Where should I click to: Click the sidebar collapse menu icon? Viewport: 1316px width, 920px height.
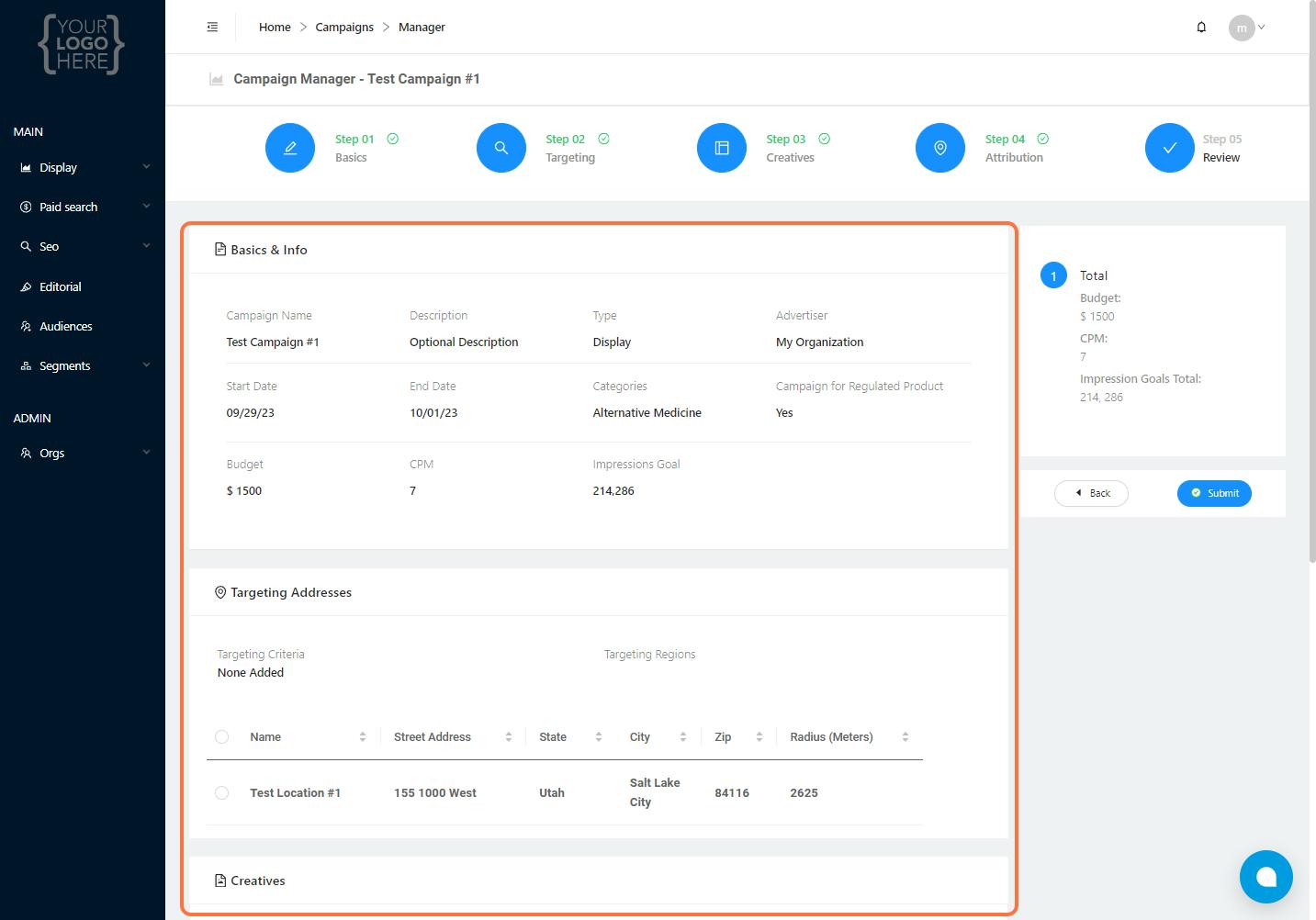pos(212,27)
